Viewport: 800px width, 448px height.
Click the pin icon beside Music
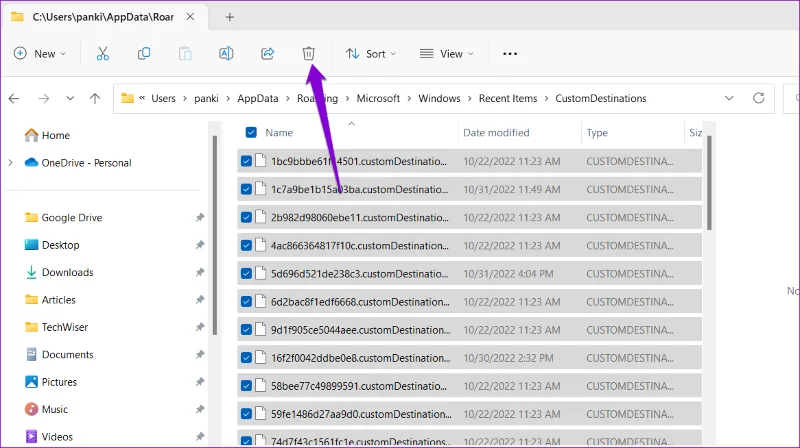pos(199,409)
